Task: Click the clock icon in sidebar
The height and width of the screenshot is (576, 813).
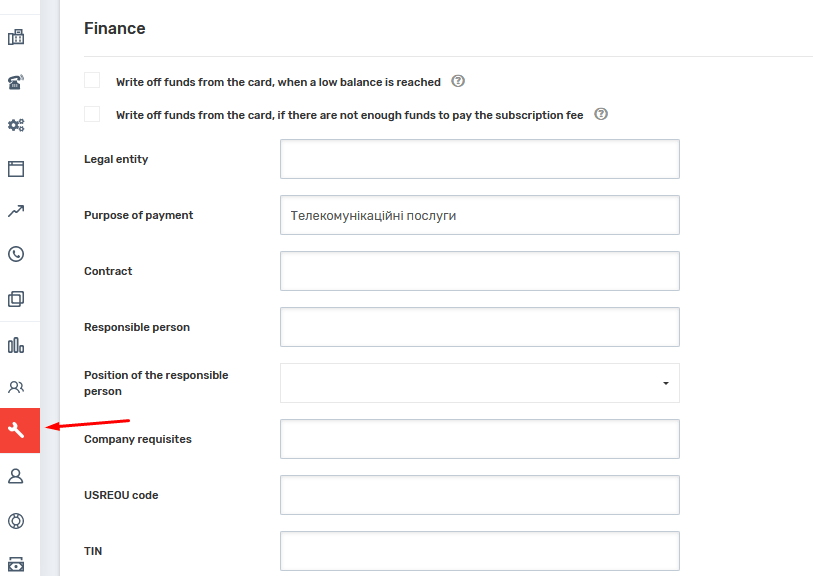Action: tap(16, 254)
